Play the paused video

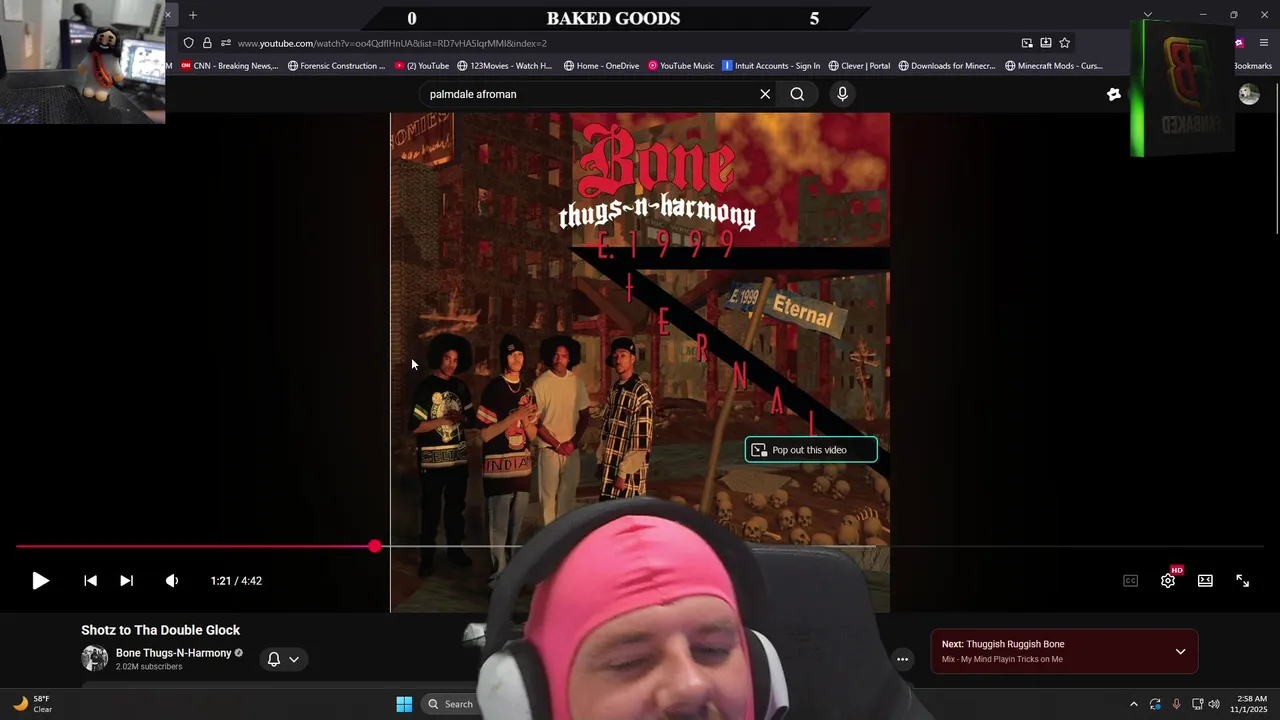coord(40,580)
